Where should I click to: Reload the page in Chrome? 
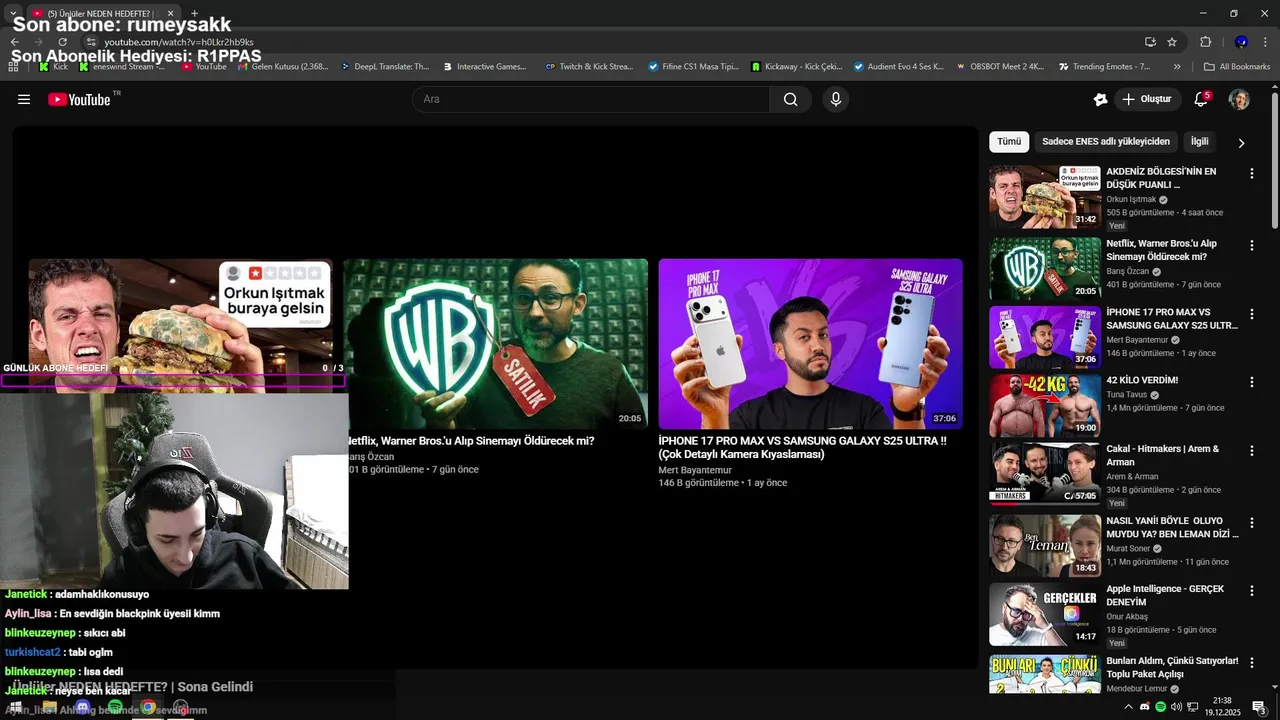point(62,42)
